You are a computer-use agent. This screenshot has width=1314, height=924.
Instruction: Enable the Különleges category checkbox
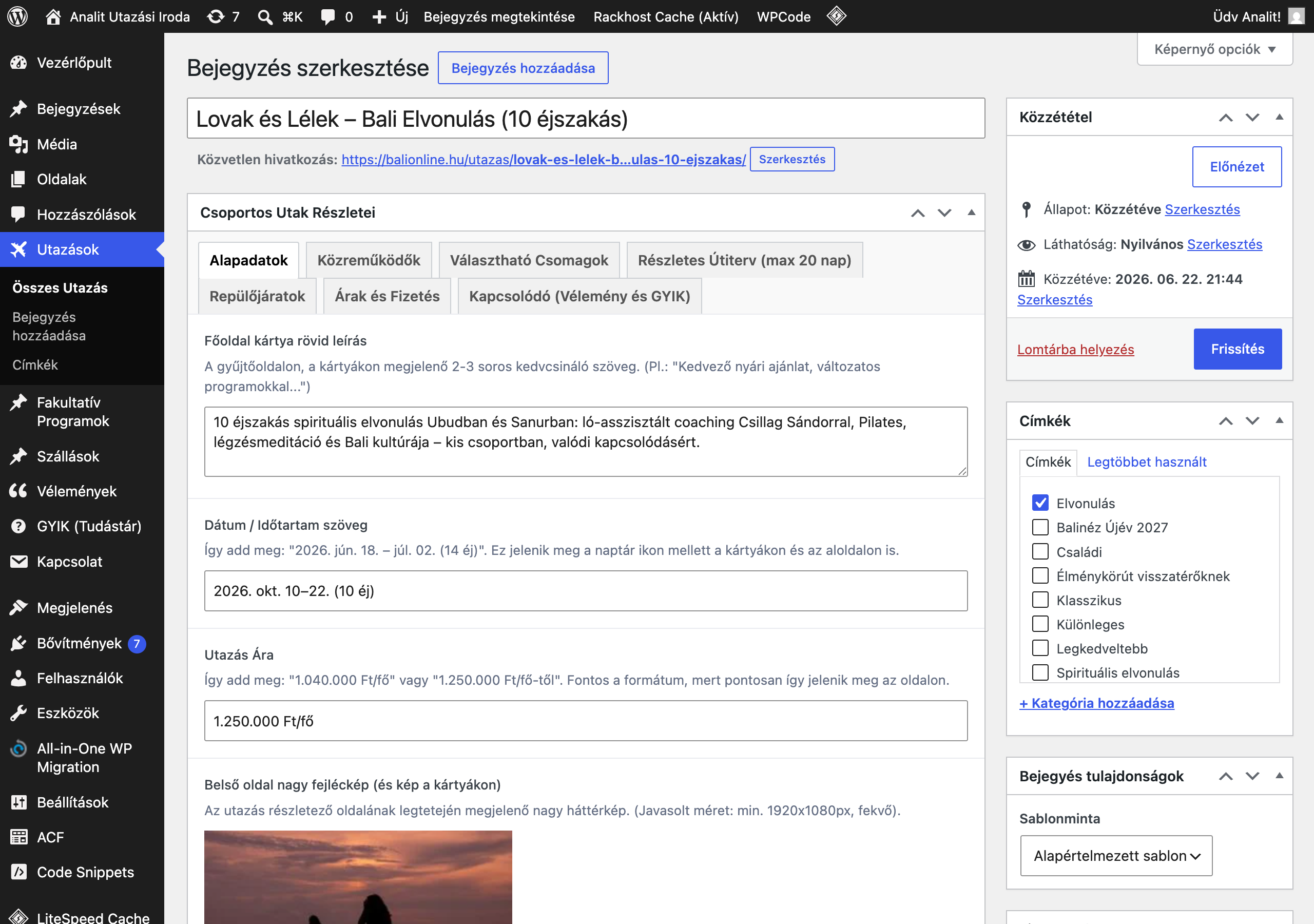tap(1040, 623)
